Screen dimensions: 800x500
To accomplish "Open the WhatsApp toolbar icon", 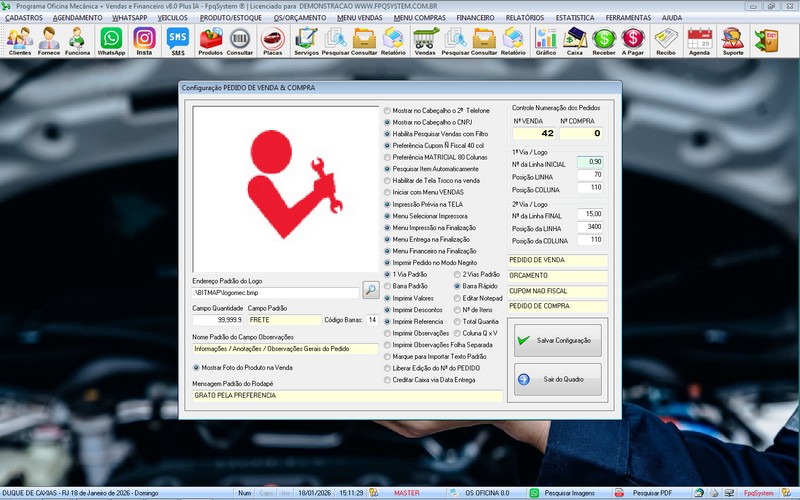I will click(110, 40).
